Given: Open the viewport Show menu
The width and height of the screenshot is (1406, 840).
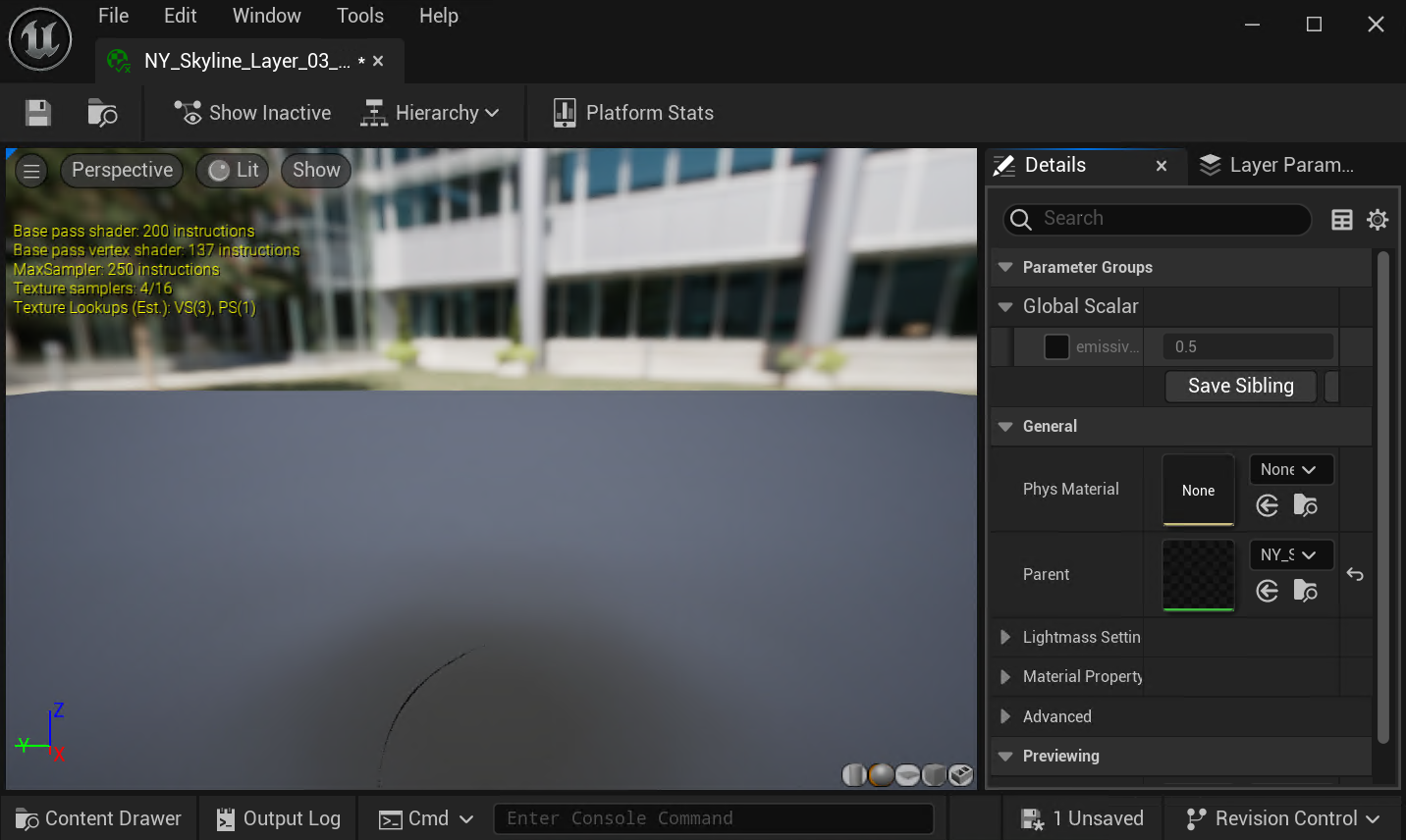Looking at the screenshot, I should tap(316, 171).
